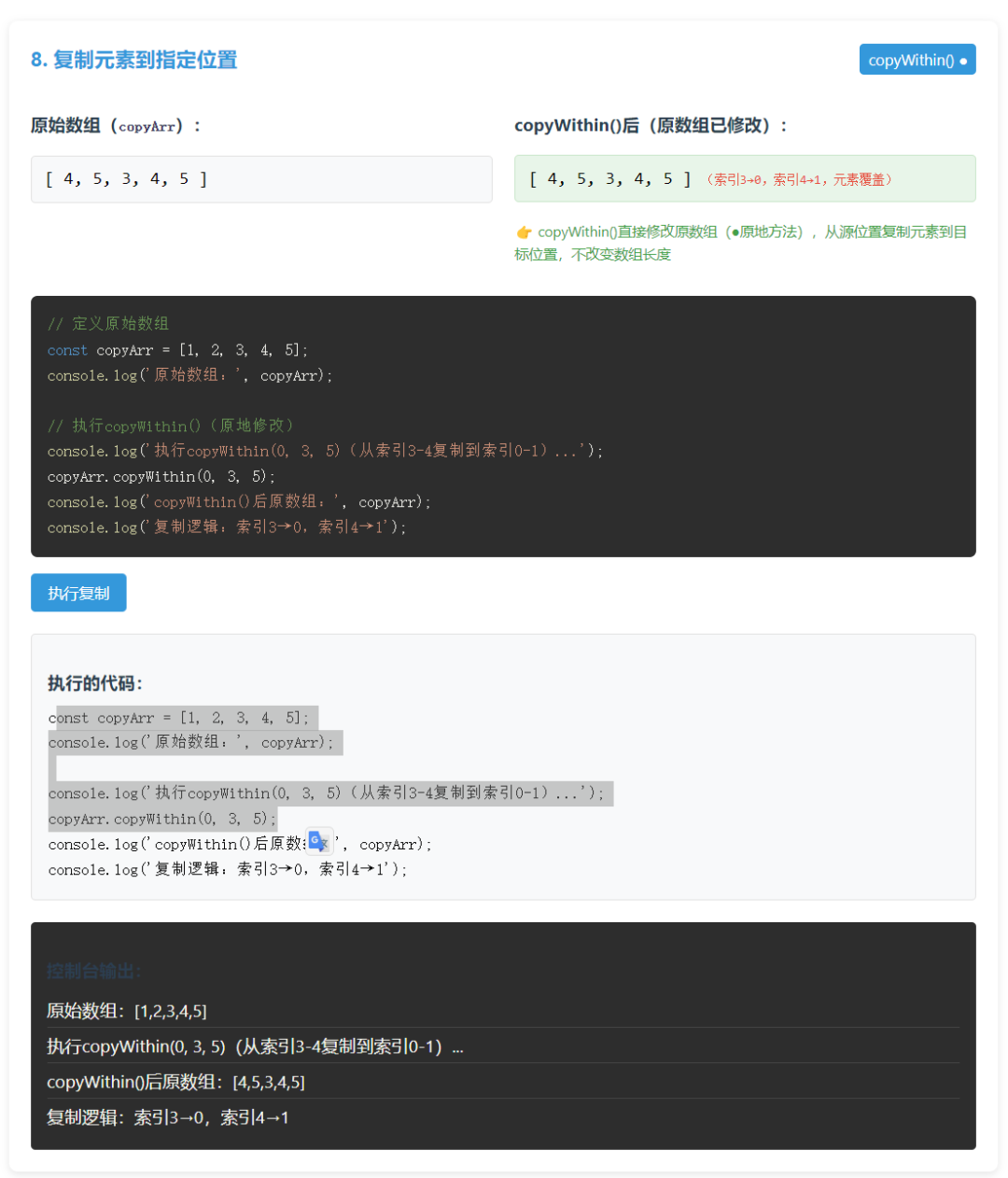This screenshot has height=1178, width=1008.
Task: Click the Google Translate icon in executed code
Action: coord(319,842)
